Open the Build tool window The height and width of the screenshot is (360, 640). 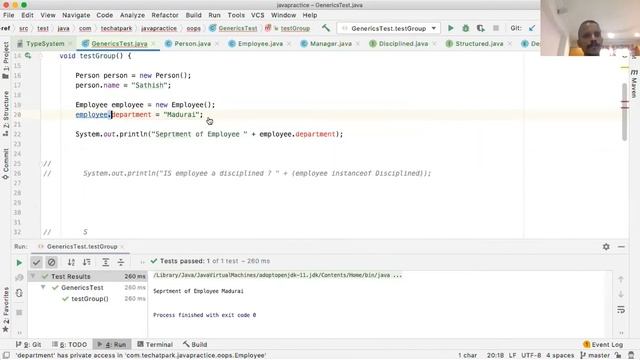click(x=195, y=344)
